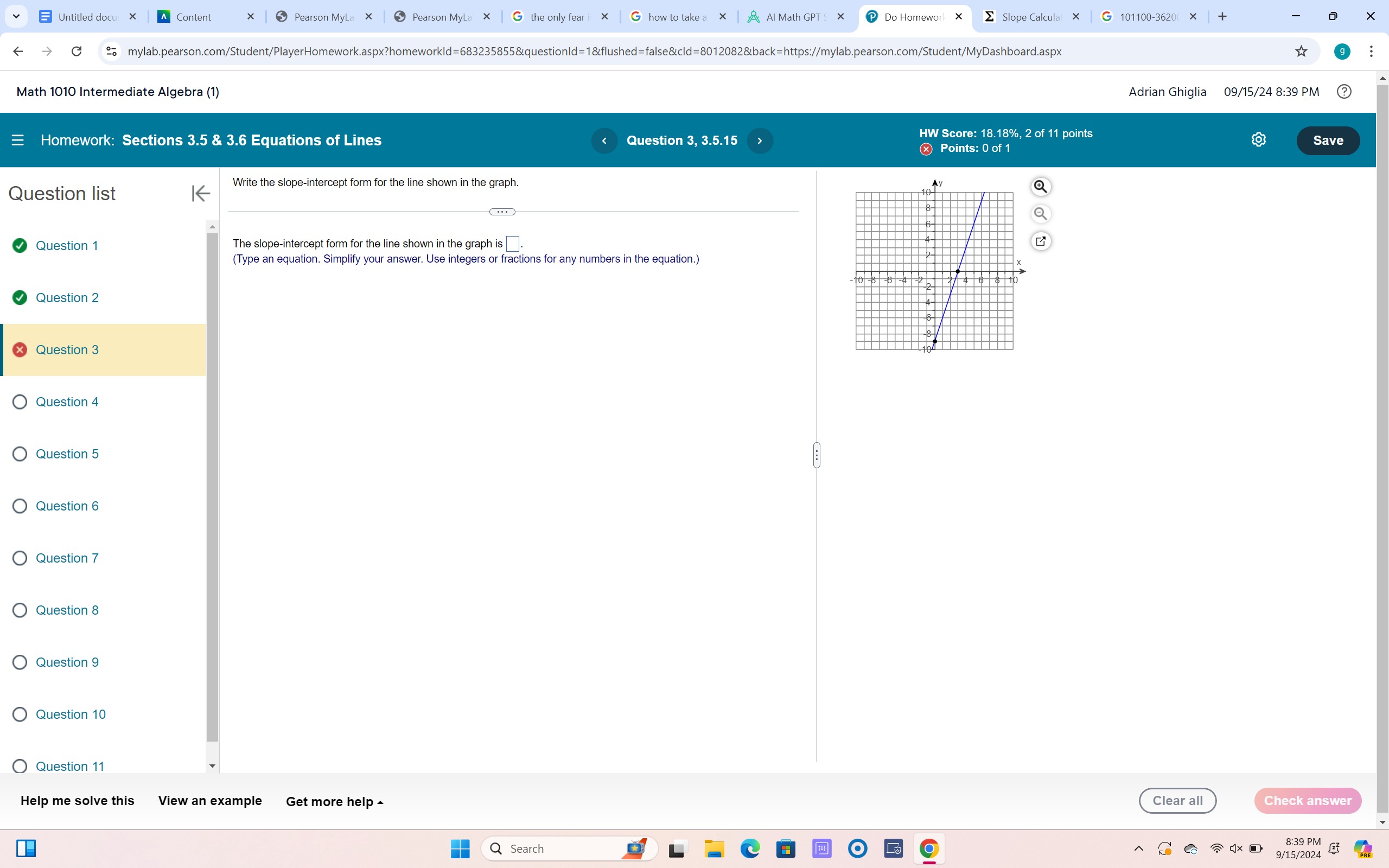Click the equation answer input box
The height and width of the screenshot is (868, 1389).
[x=513, y=244]
